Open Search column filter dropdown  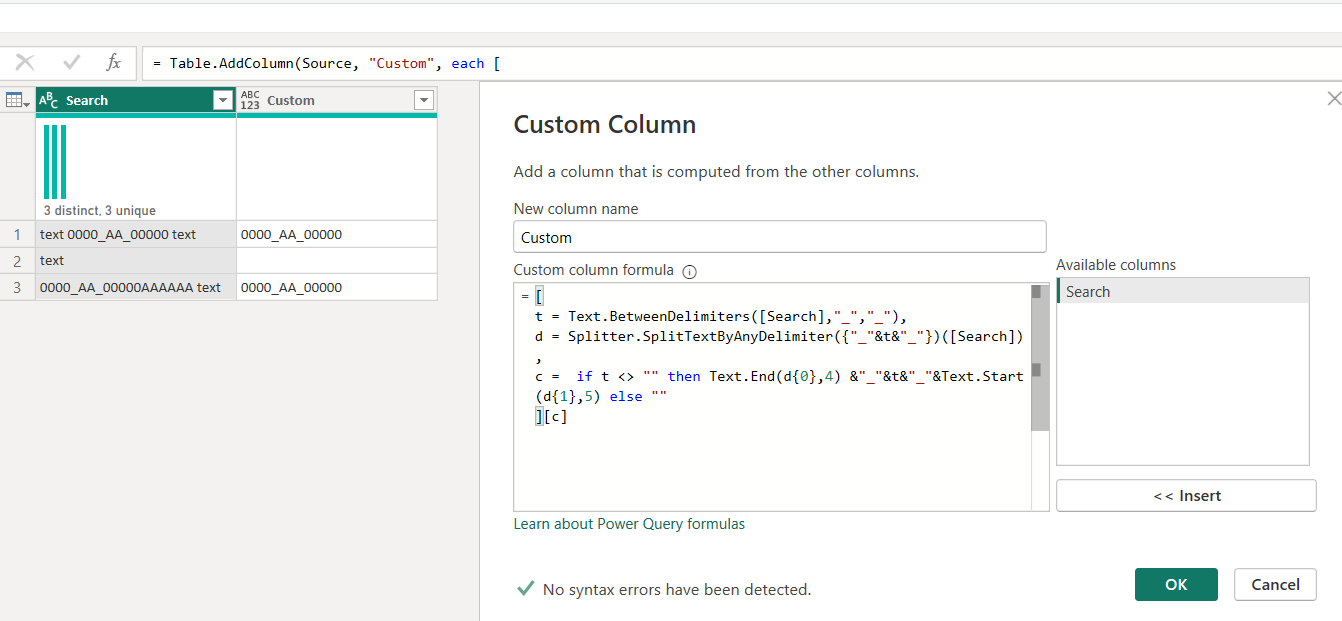222,100
